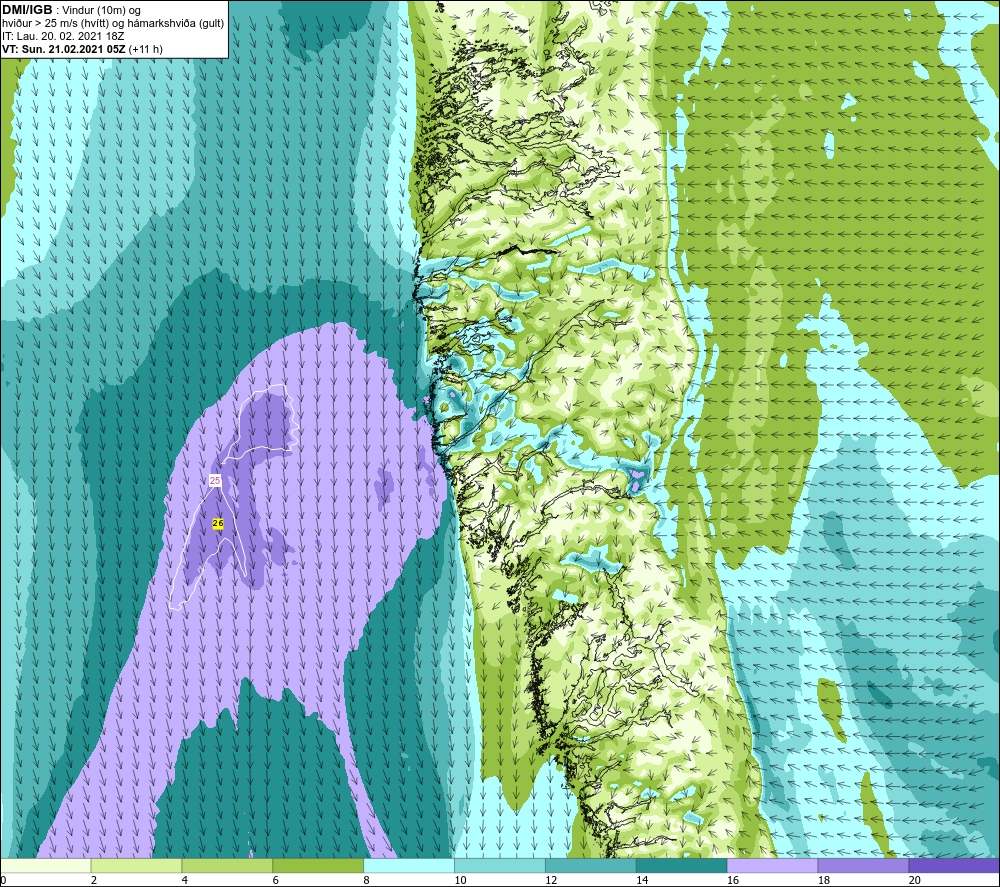Click the 18-20 m/s purple legend swatch

coord(863,865)
